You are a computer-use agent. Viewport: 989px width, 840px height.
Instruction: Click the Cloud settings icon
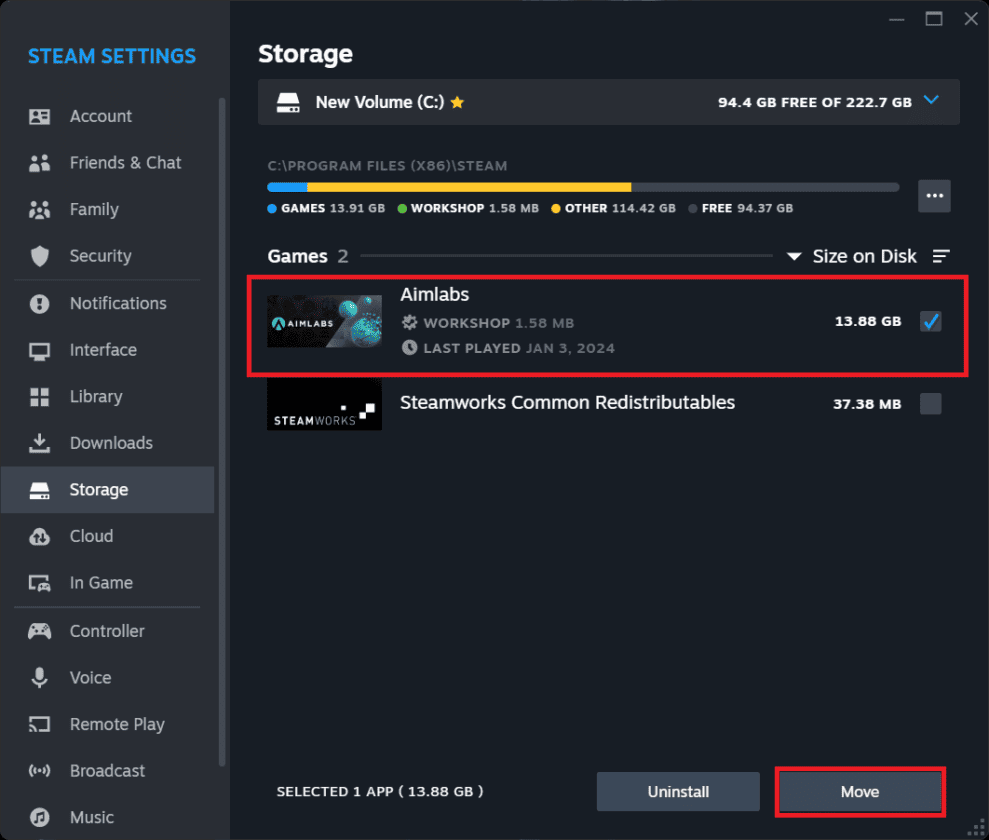39,536
